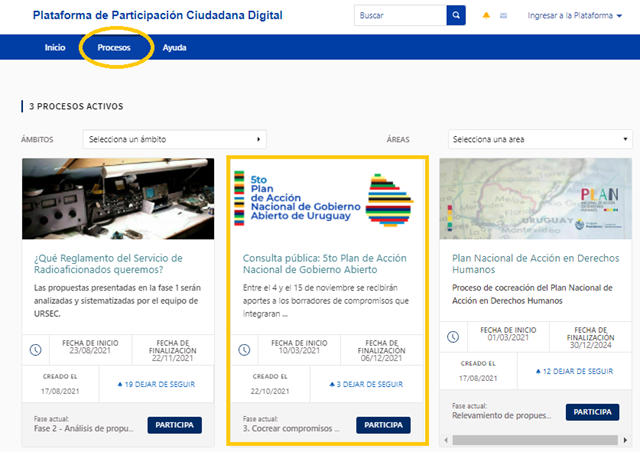Click the 3 PROCESOS ACTIVOS heading

click(76, 107)
